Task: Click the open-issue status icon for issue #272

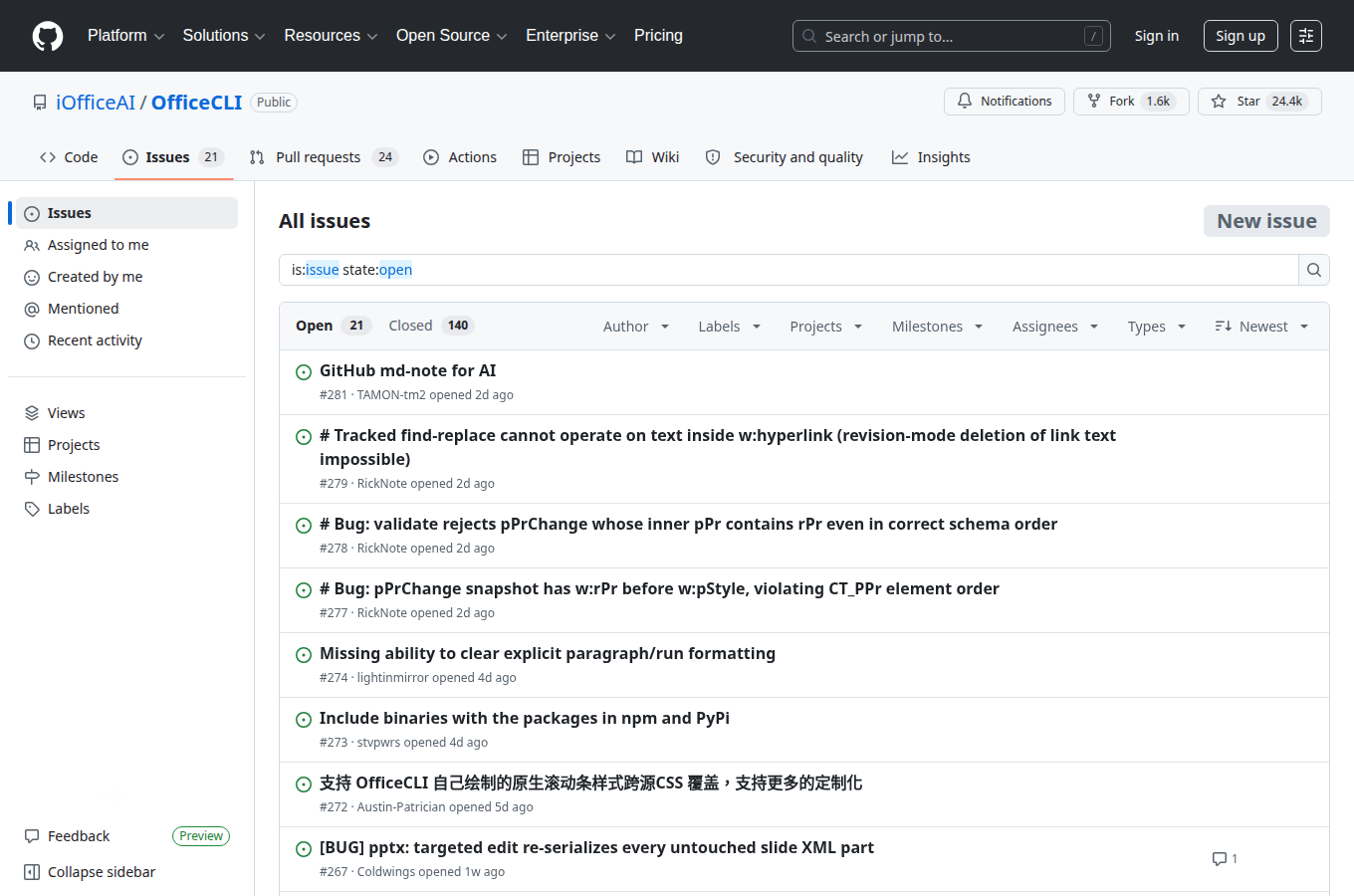Action: [x=304, y=784]
